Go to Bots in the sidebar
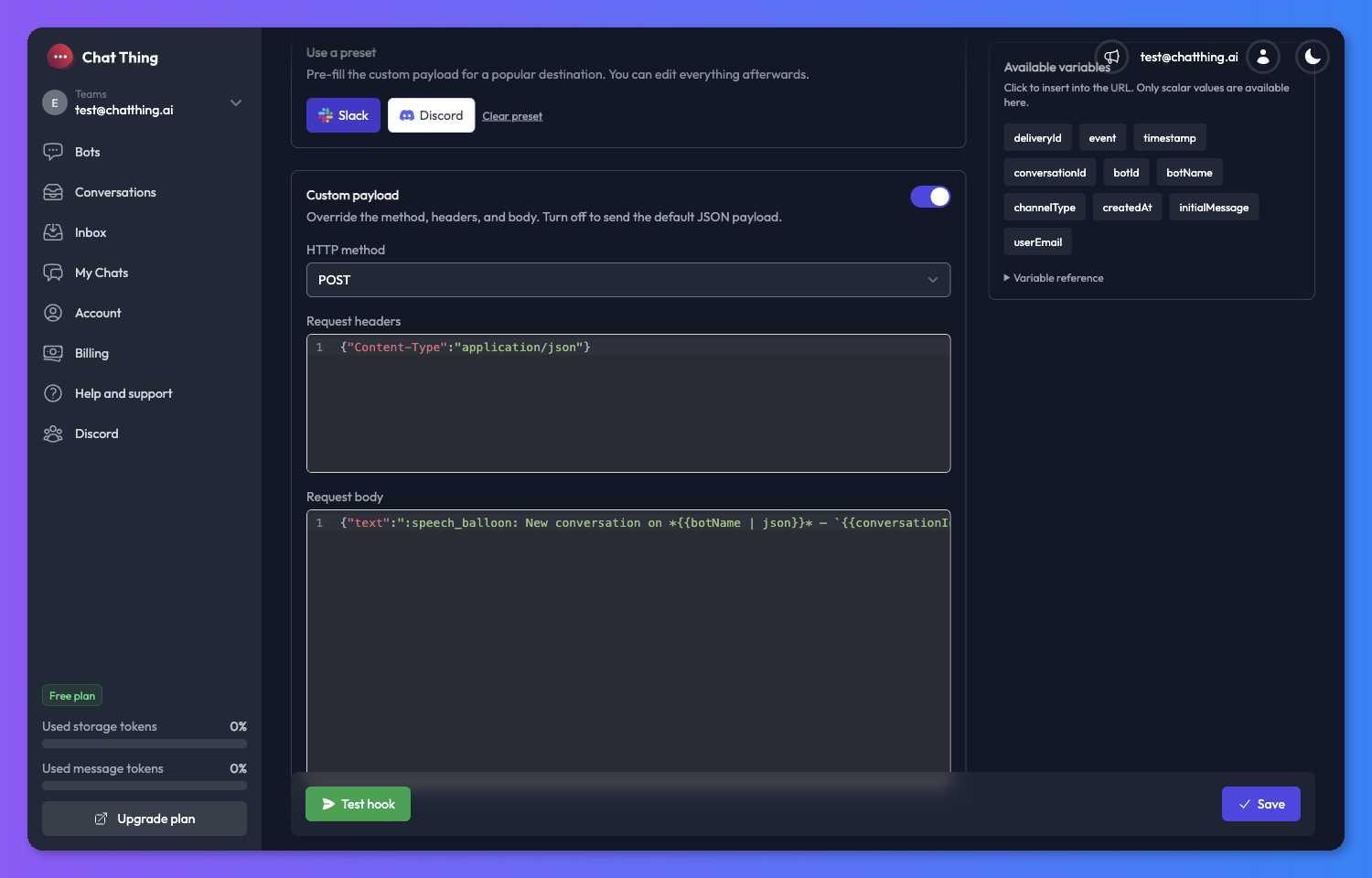This screenshot has width=1372, height=878. [88, 152]
